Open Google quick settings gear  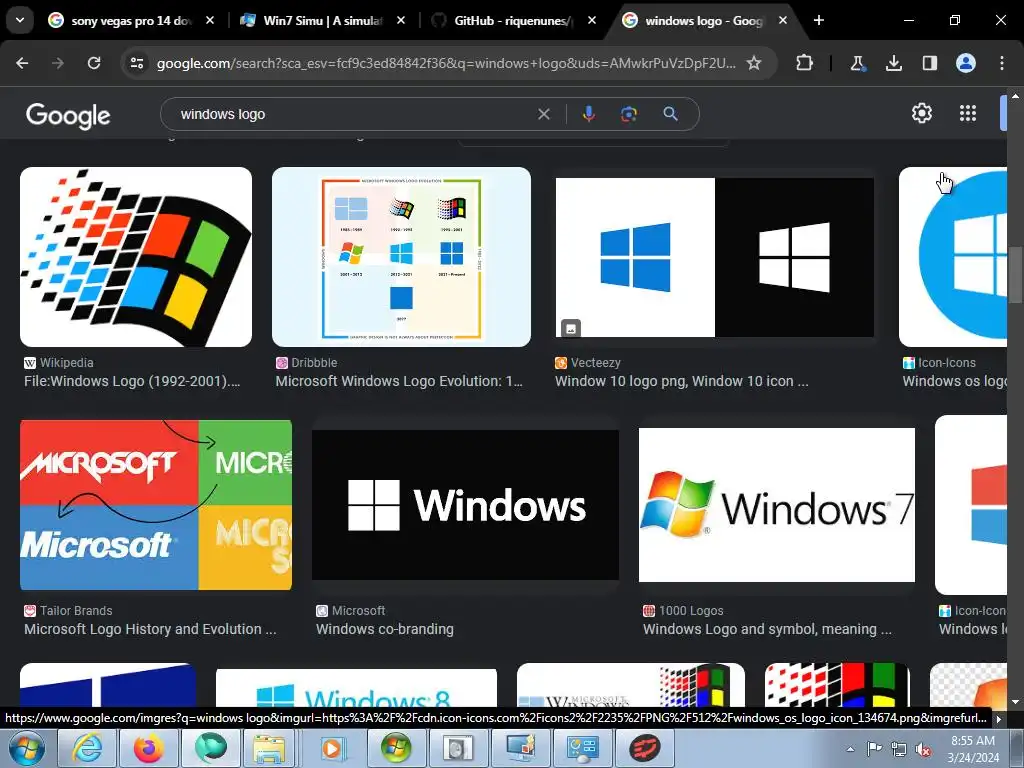point(921,114)
